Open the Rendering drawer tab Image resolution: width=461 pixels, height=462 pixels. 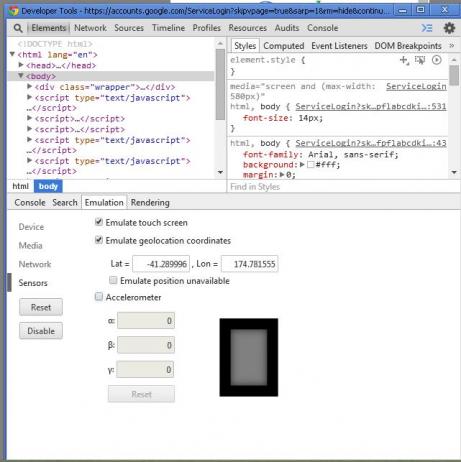[x=150, y=203]
